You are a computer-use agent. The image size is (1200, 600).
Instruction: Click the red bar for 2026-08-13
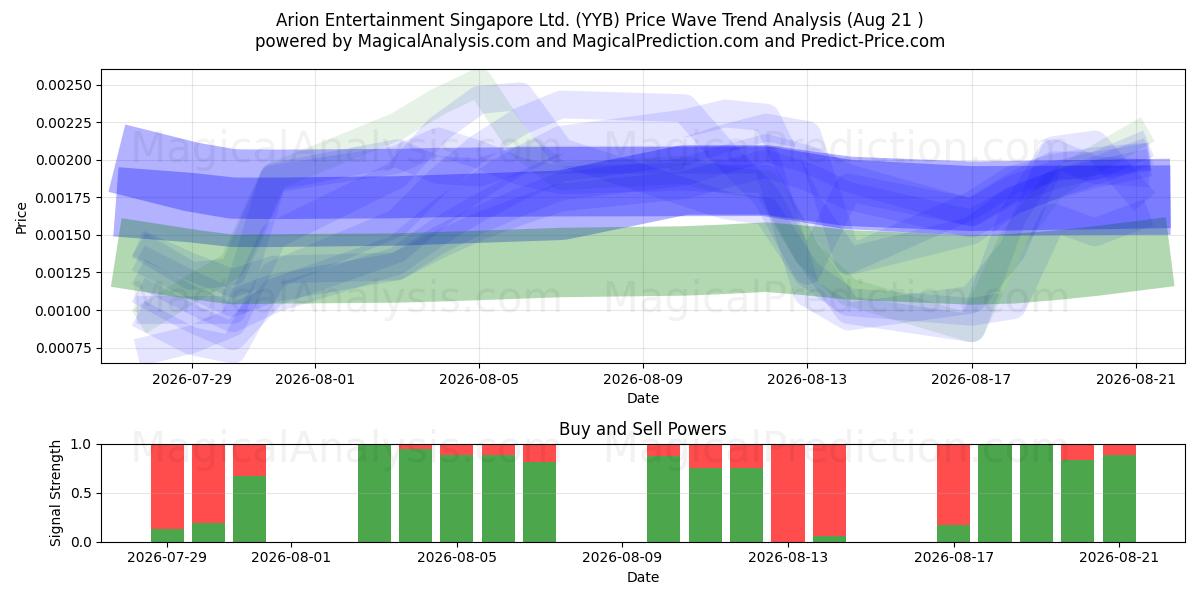pyautogui.click(x=788, y=493)
